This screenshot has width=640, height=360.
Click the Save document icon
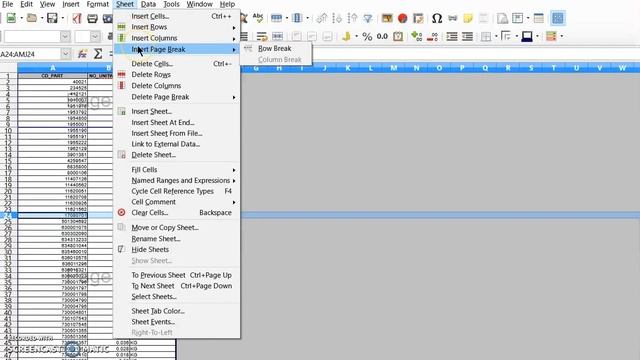tap(52, 18)
